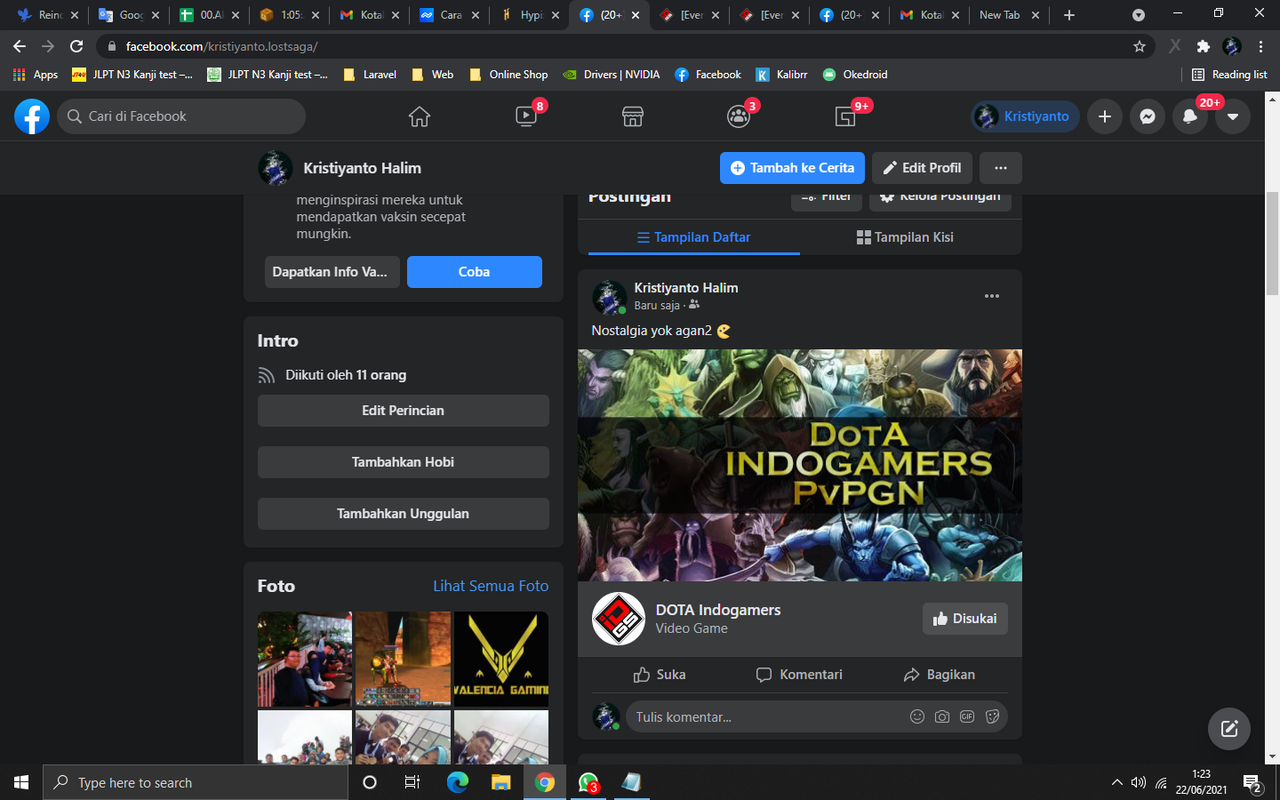Open Laravel bookmarks folder
The width and height of the screenshot is (1280, 800).
[x=369, y=74]
